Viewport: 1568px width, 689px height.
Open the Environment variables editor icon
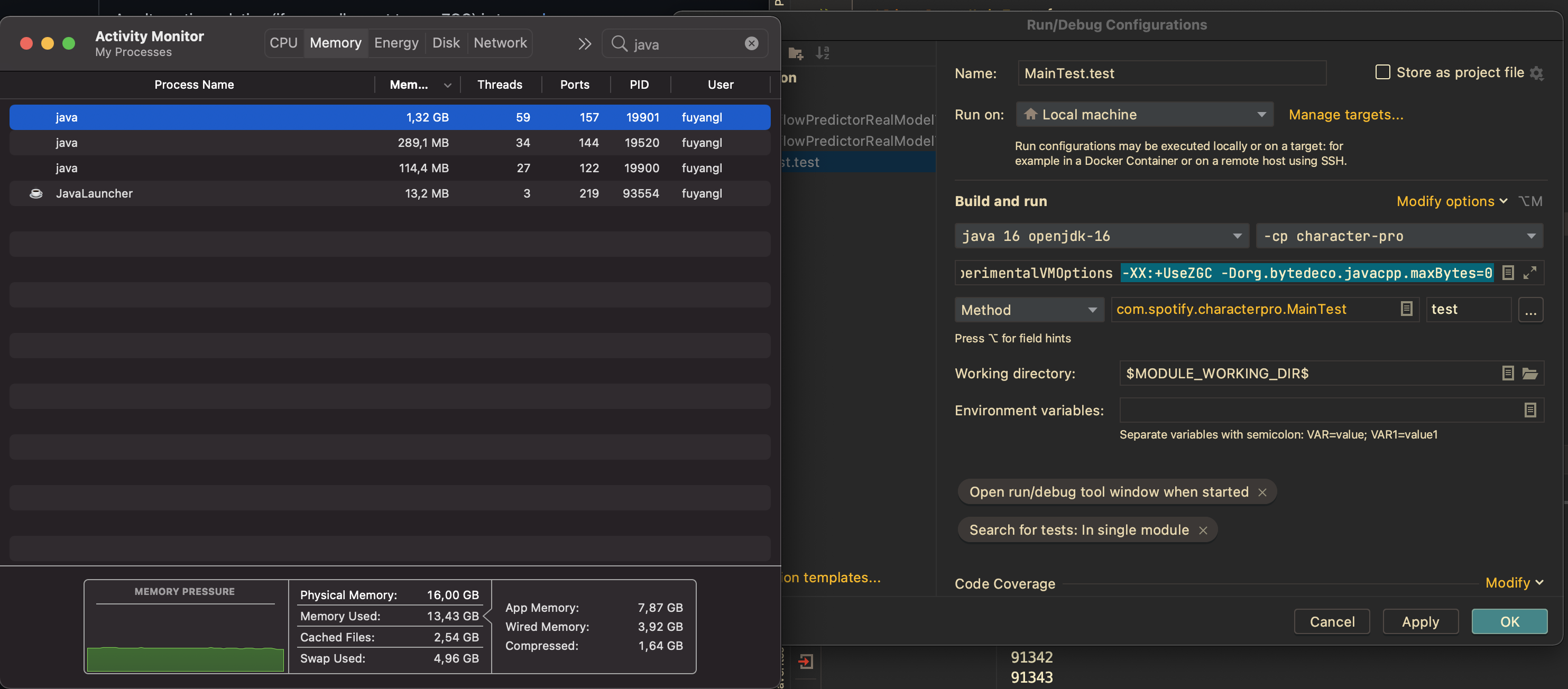pyautogui.click(x=1529, y=411)
